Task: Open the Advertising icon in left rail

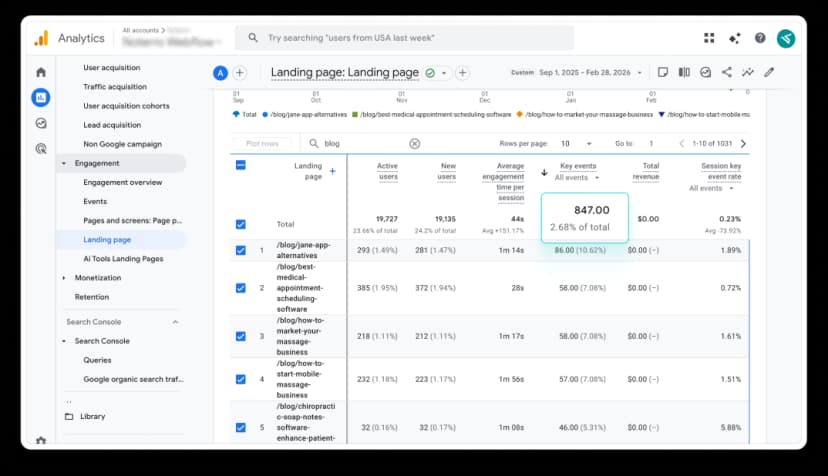Action: tap(41, 148)
